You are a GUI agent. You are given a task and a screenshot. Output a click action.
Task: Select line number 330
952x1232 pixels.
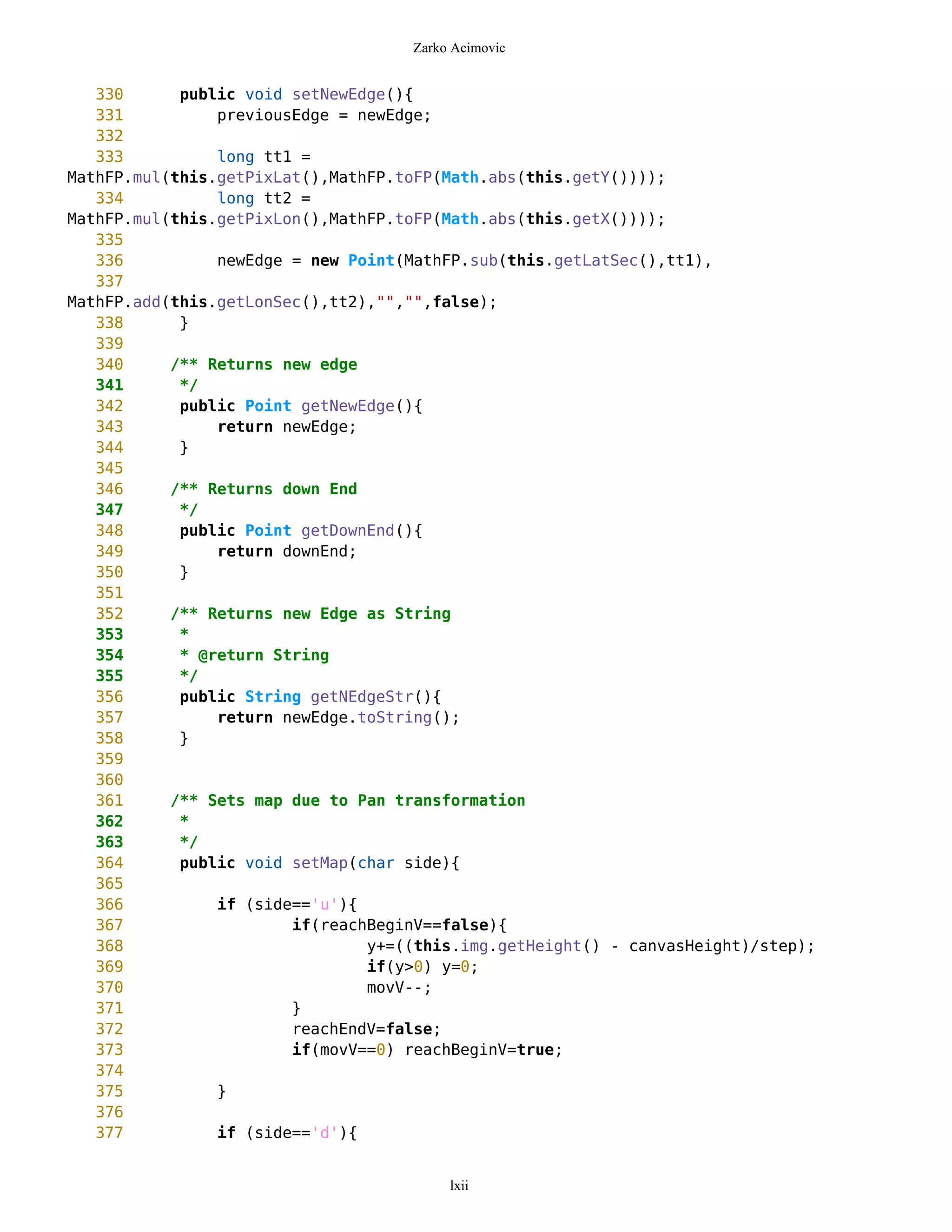[109, 94]
